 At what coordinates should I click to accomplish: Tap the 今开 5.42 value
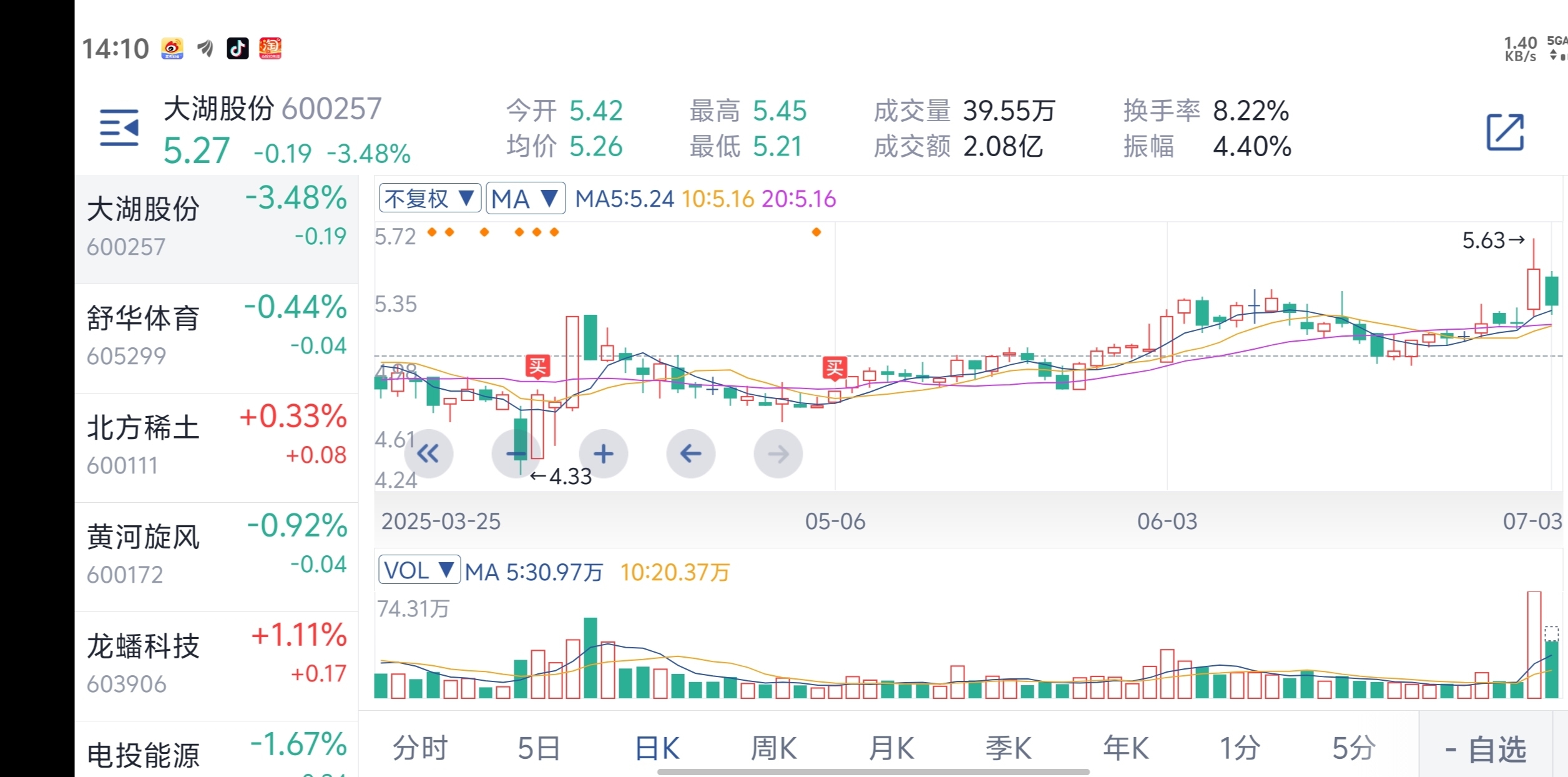click(596, 111)
